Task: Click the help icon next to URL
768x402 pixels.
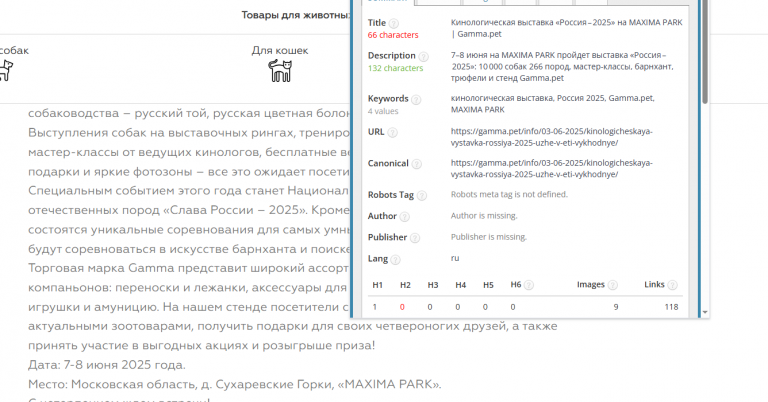Action: (x=392, y=132)
